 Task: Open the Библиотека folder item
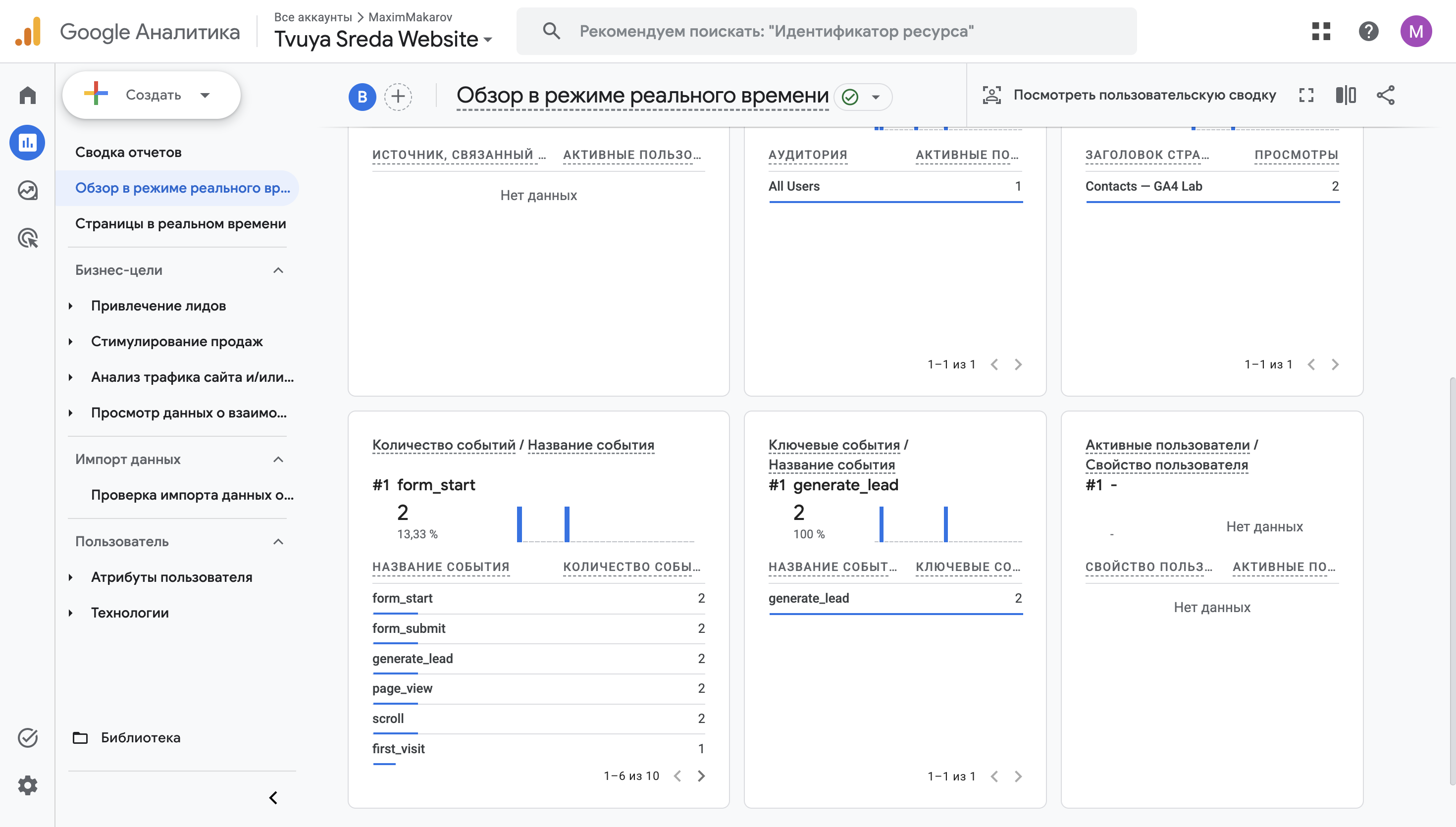[127, 737]
